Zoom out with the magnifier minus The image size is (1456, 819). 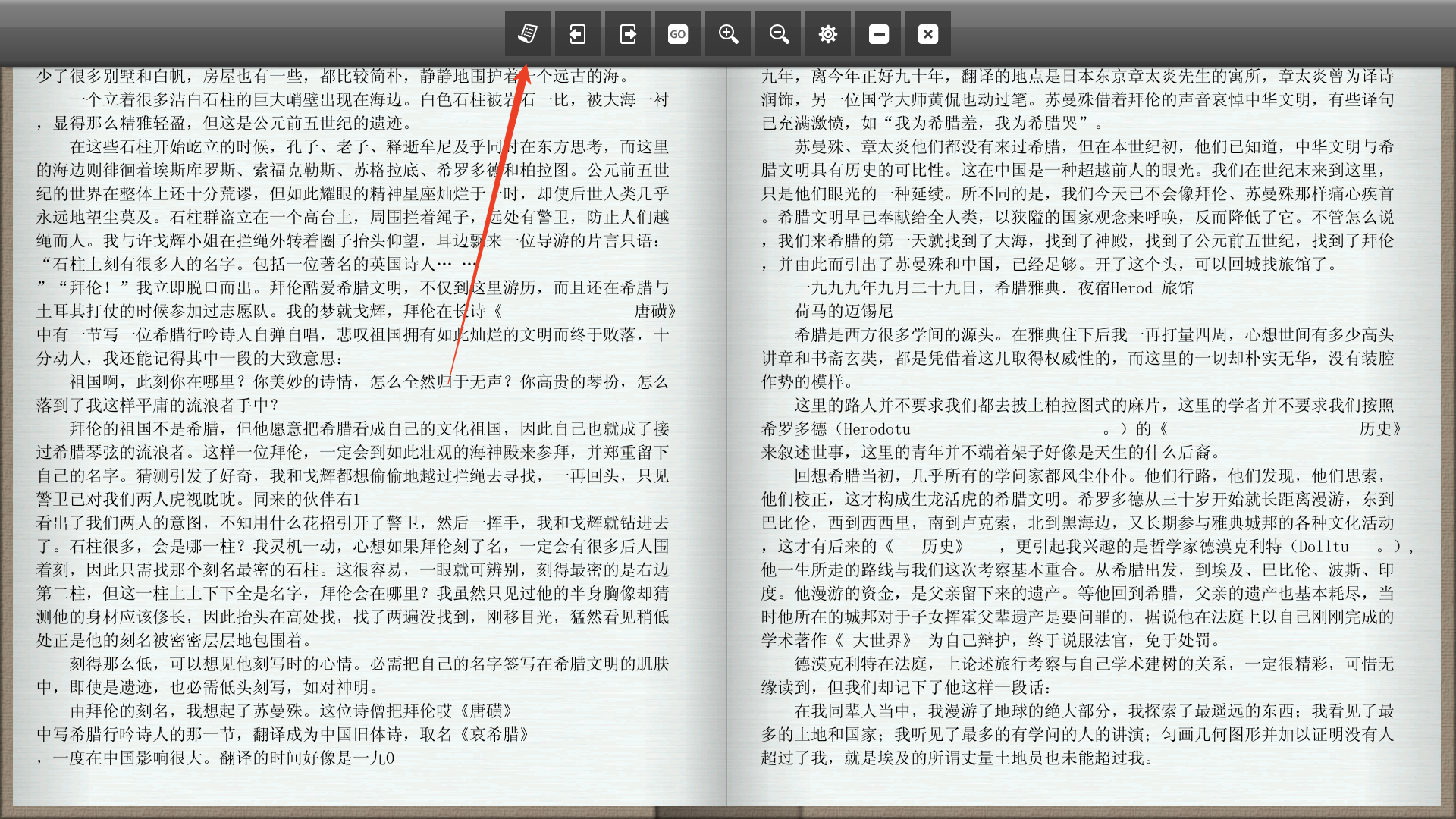pyautogui.click(x=778, y=33)
